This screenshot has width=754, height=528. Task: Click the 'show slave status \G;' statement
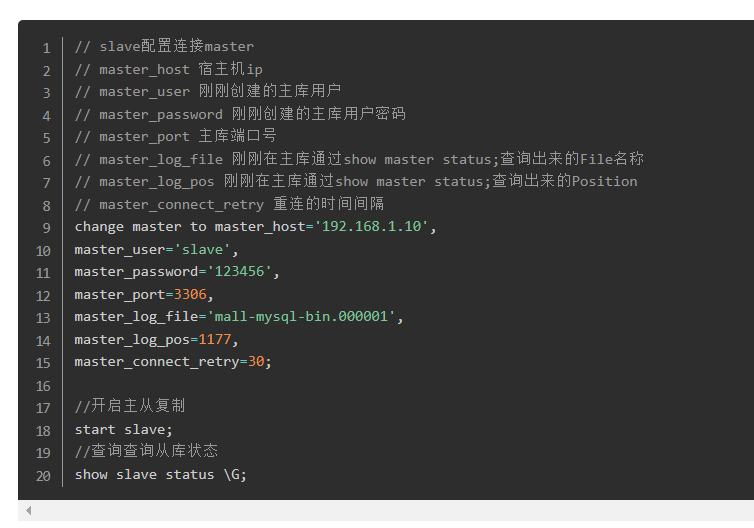pos(160,475)
